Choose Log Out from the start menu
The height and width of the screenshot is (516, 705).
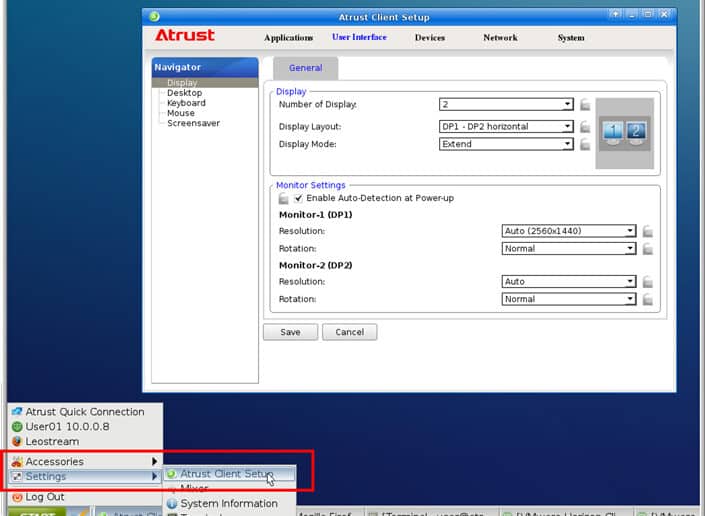coord(85,497)
